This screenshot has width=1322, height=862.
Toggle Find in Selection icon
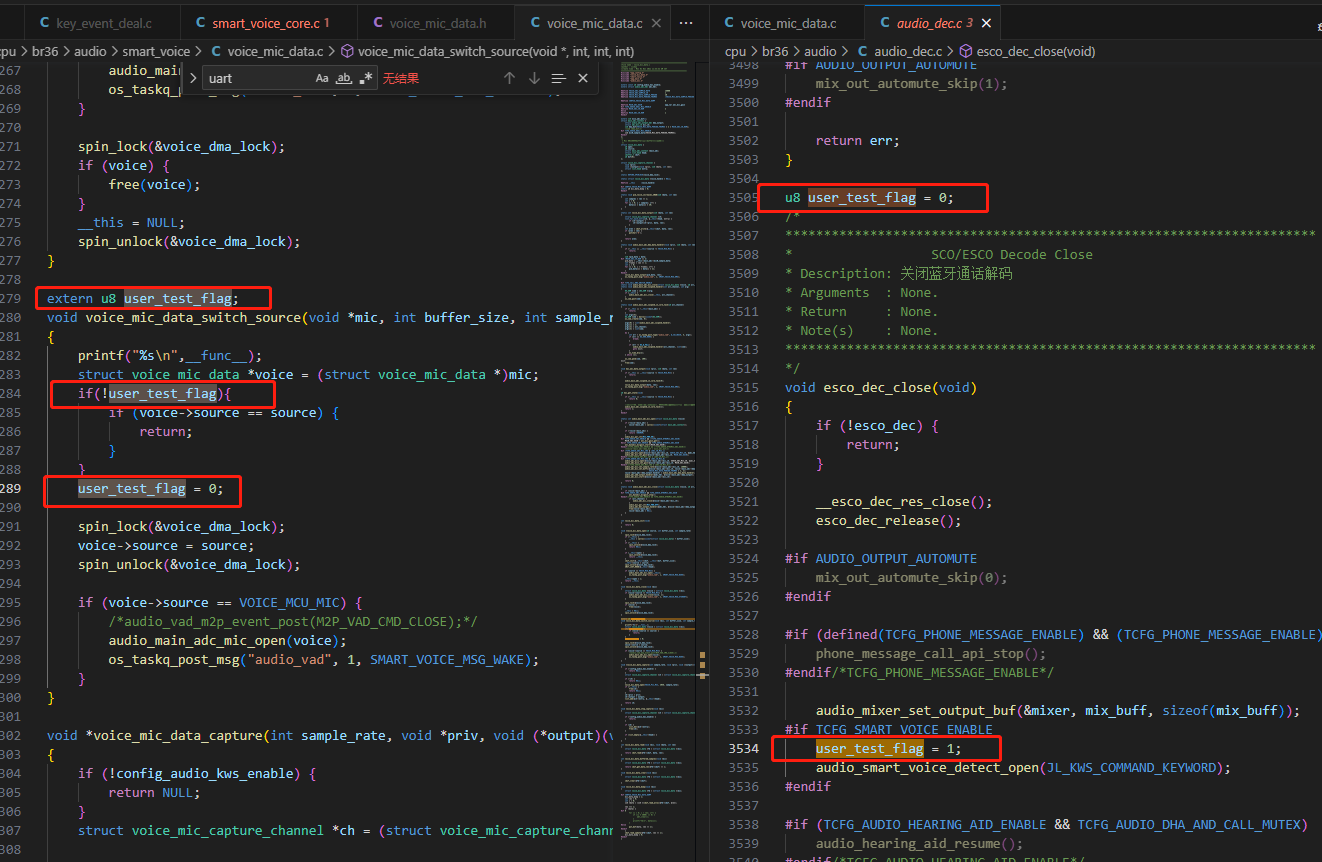(x=559, y=78)
